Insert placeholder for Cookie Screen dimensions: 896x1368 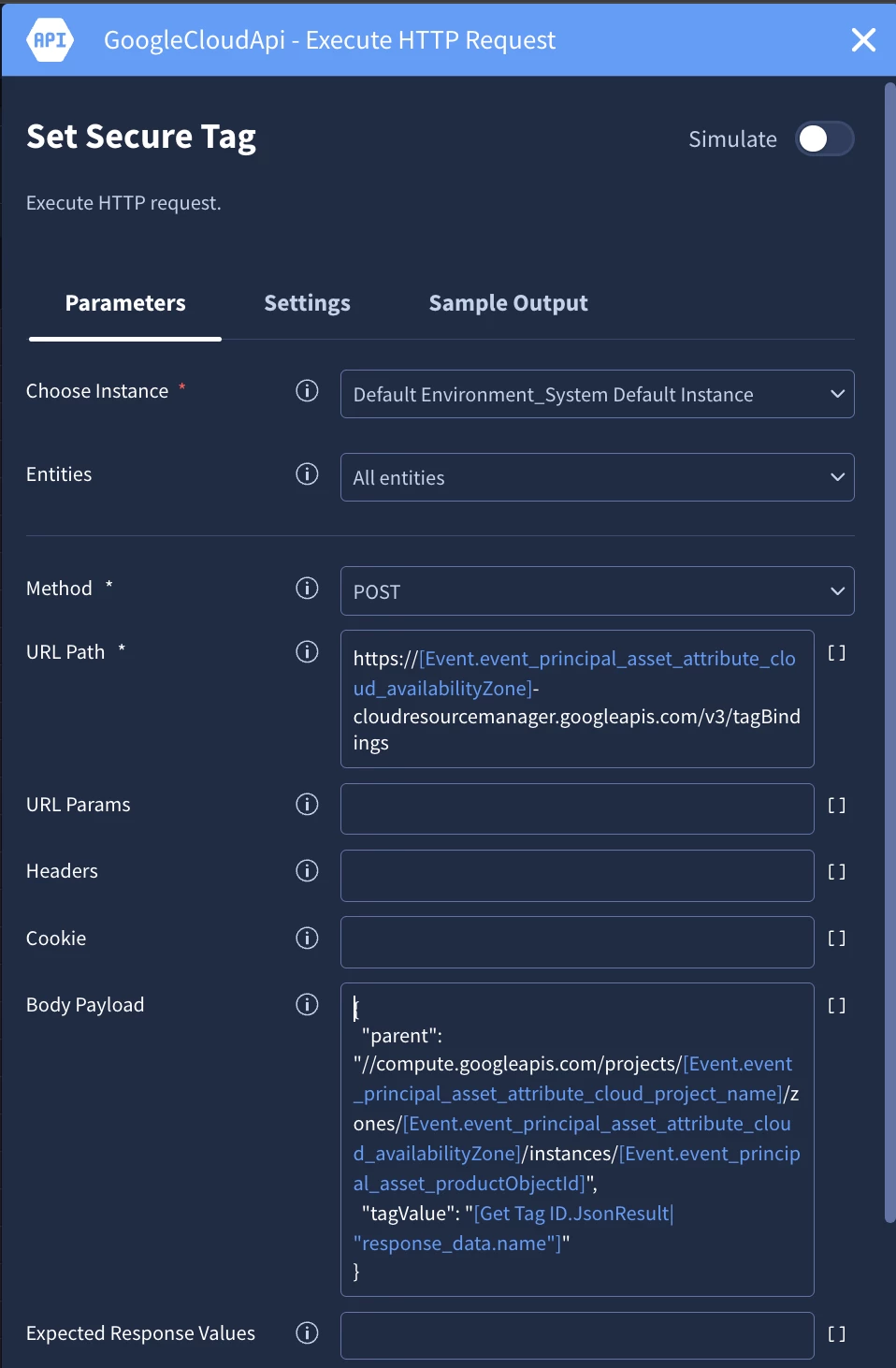pos(837,938)
